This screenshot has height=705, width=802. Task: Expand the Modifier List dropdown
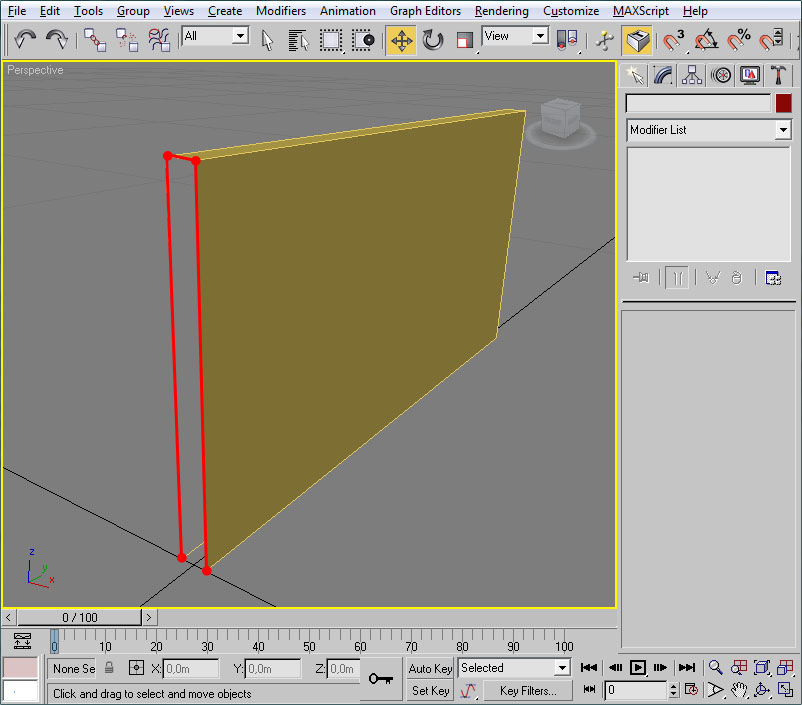782,130
